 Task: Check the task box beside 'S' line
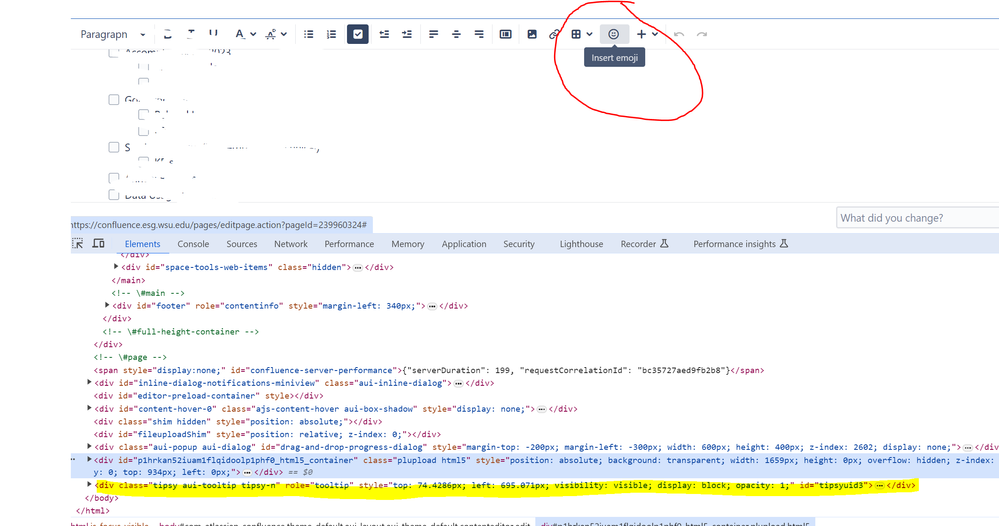click(x=113, y=147)
